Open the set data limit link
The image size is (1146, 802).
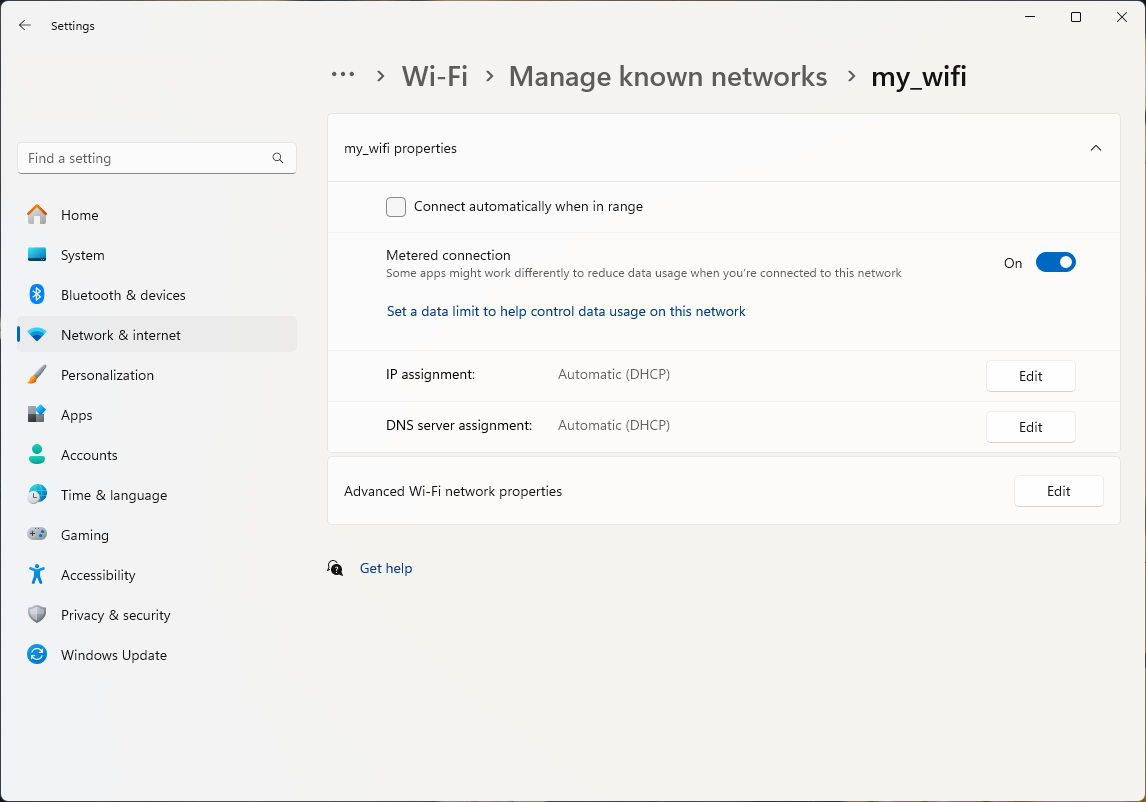tap(566, 311)
